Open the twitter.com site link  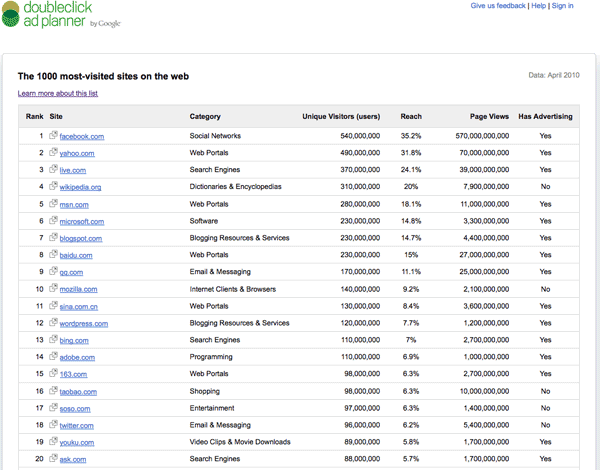[77, 425]
